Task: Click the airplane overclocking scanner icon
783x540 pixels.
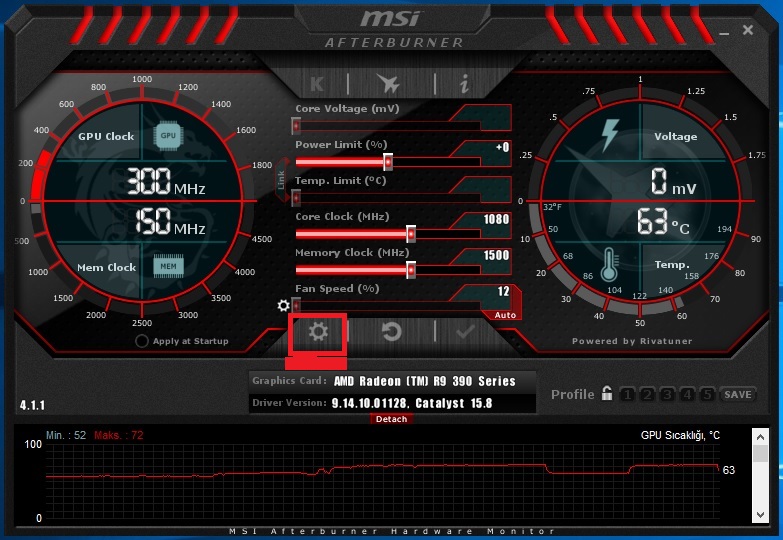Action: 388,83
